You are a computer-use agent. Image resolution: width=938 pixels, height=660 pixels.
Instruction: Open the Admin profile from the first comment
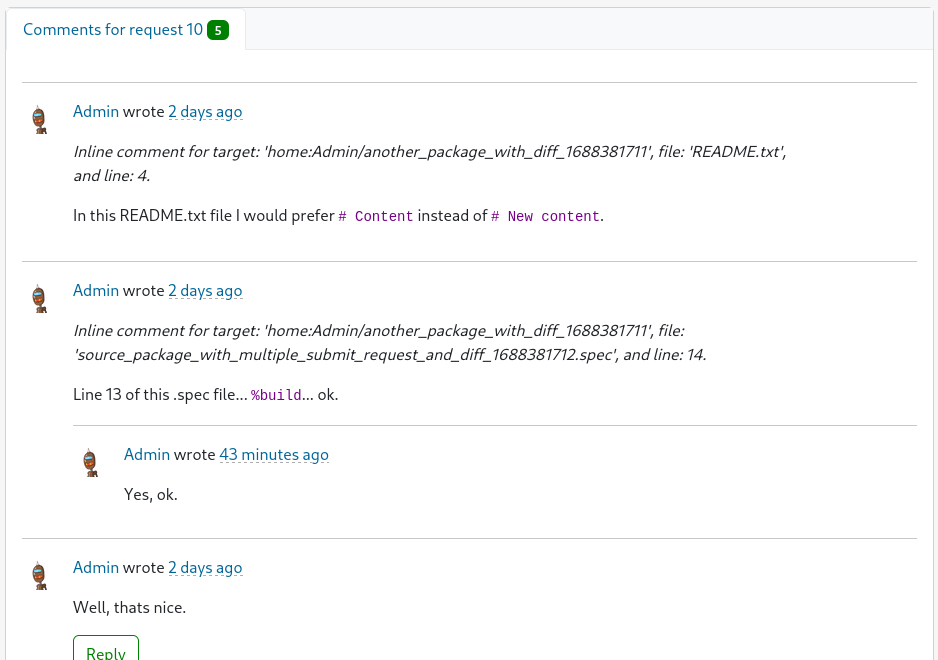(95, 111)
